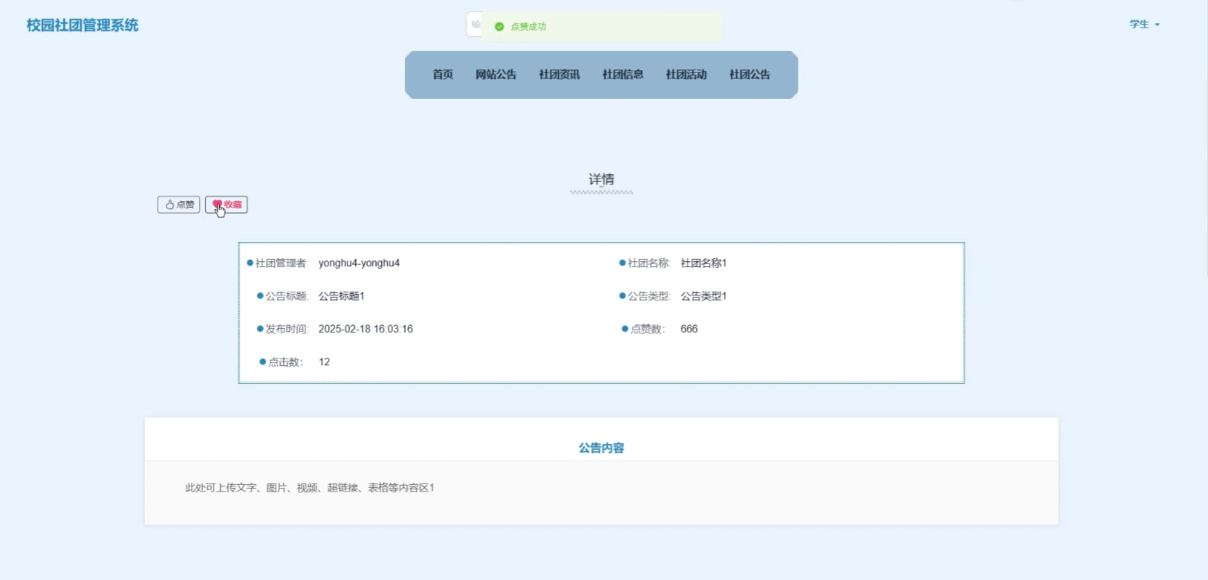The height and width of the screenshot is (580, 1208).
Task: Select the 社团信息 menu item
Action: (x=623, y=75)
